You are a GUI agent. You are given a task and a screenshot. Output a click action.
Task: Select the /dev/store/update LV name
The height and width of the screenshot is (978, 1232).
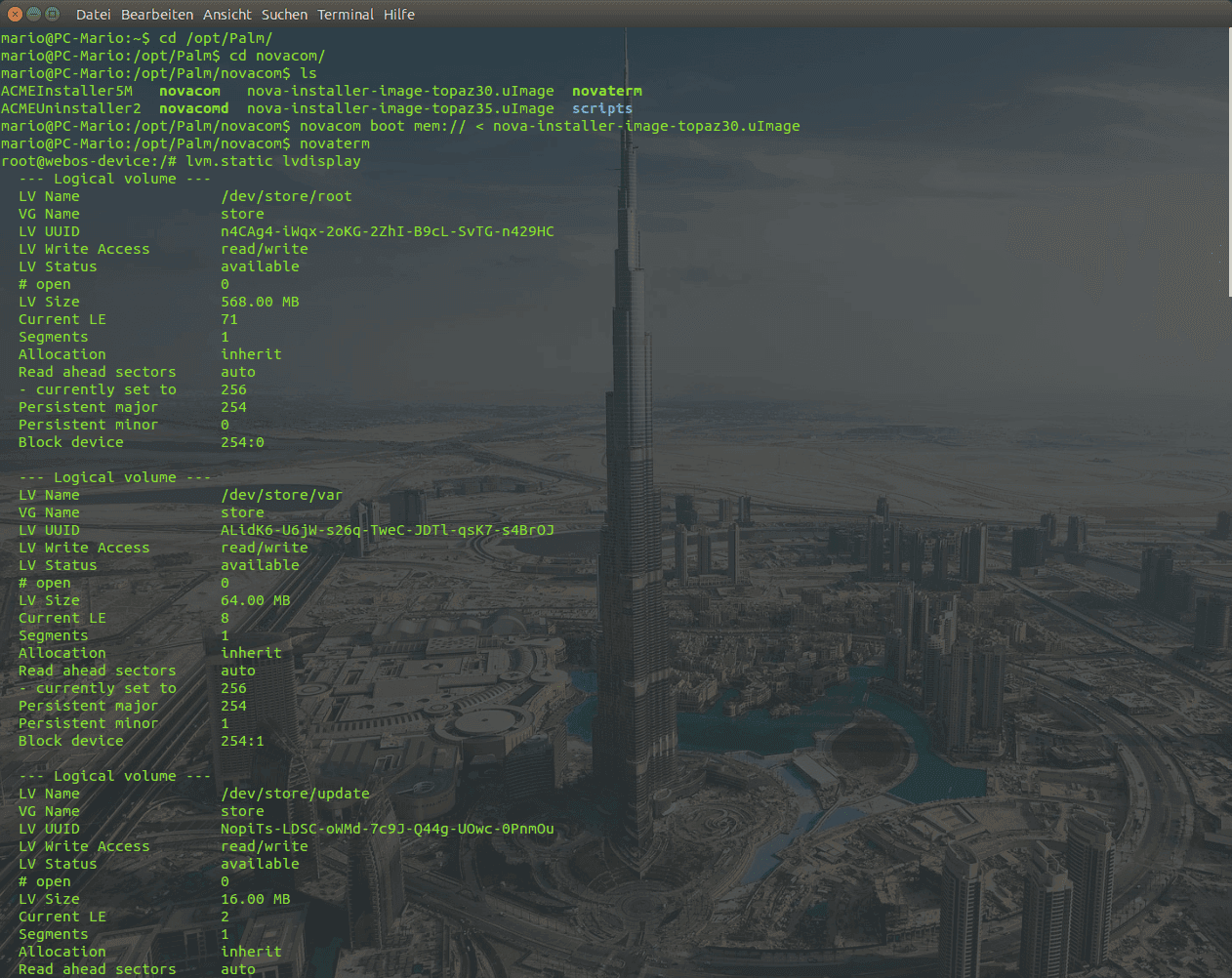click(x=295, y=794)
